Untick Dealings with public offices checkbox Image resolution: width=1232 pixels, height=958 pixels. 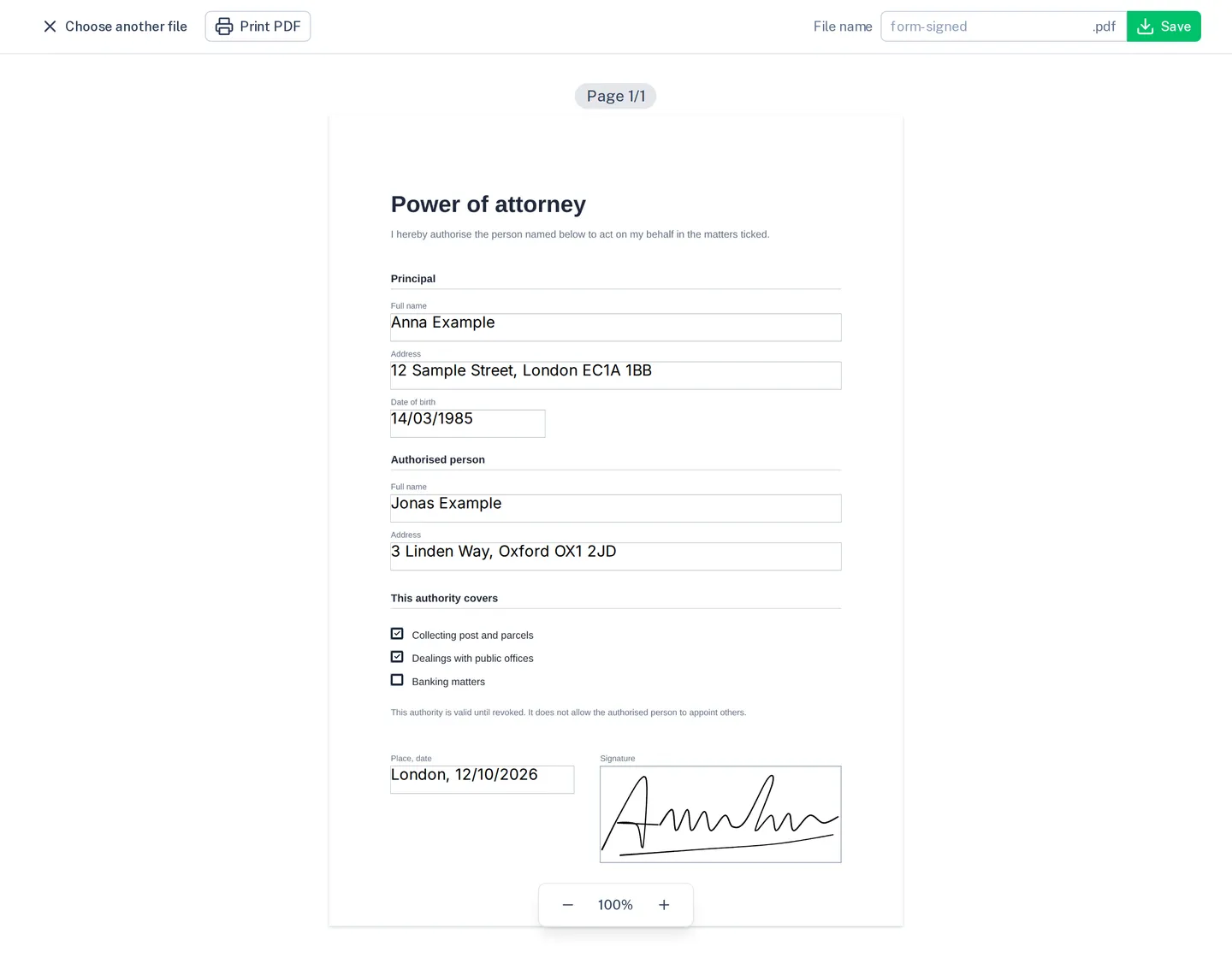397,657
